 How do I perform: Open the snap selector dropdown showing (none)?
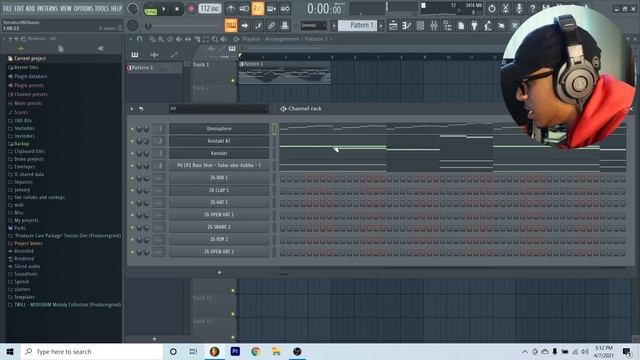313,25
